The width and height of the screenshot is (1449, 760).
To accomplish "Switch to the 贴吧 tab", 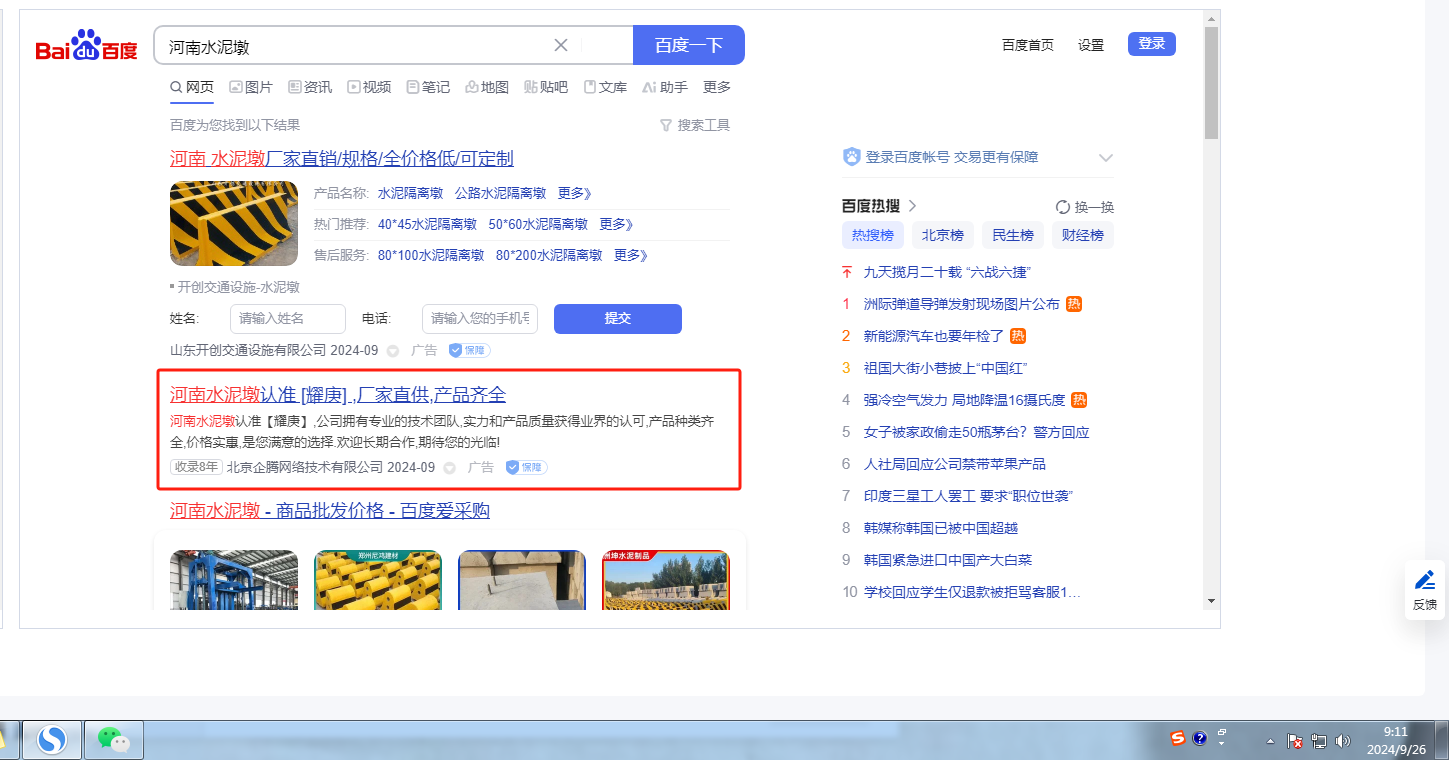I will (546, 87).
